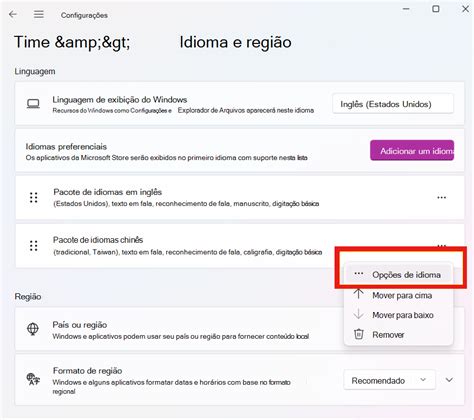Expand the Formato de região section chevron
This screenshot has height=420, width=474.
click(x=449, y=380)
